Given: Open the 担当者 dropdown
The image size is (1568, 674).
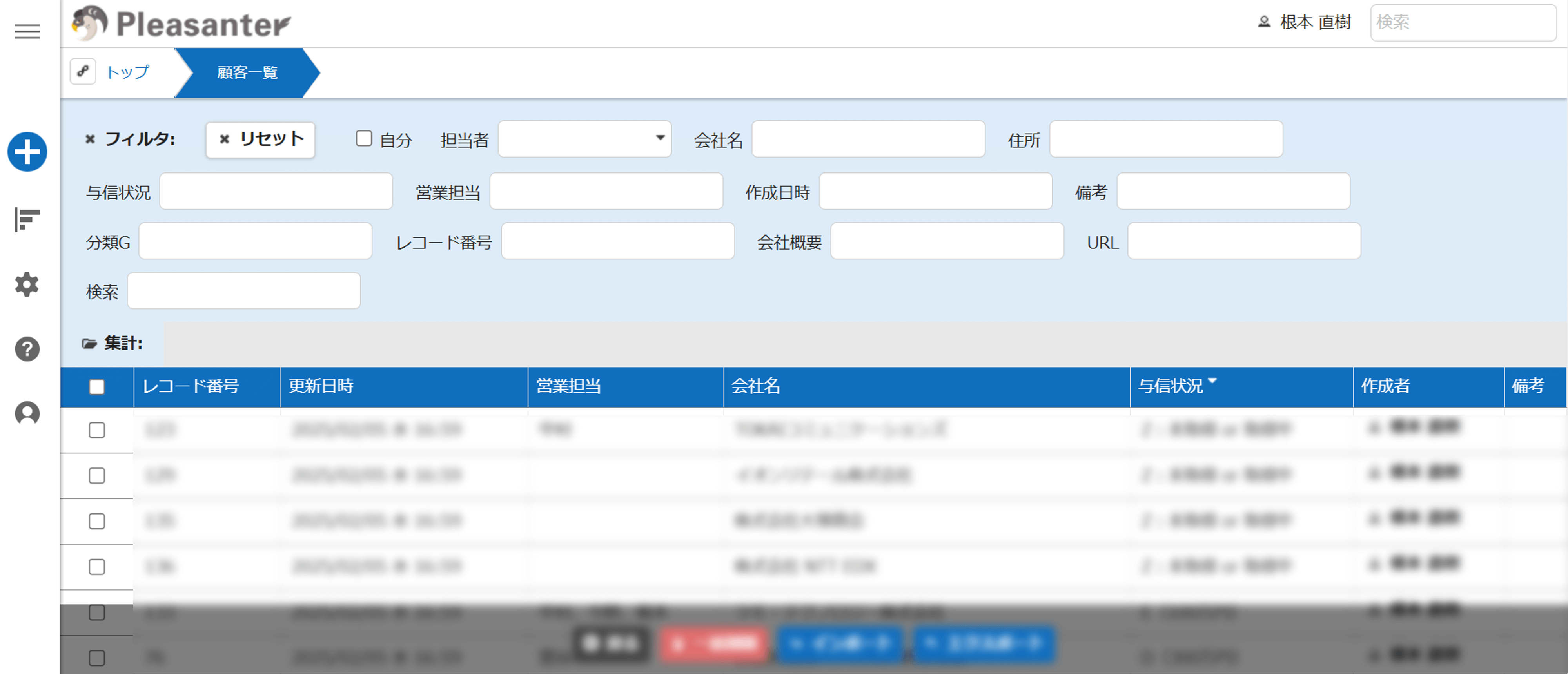Looking at the screenshot, I should [x=584, y=139].
